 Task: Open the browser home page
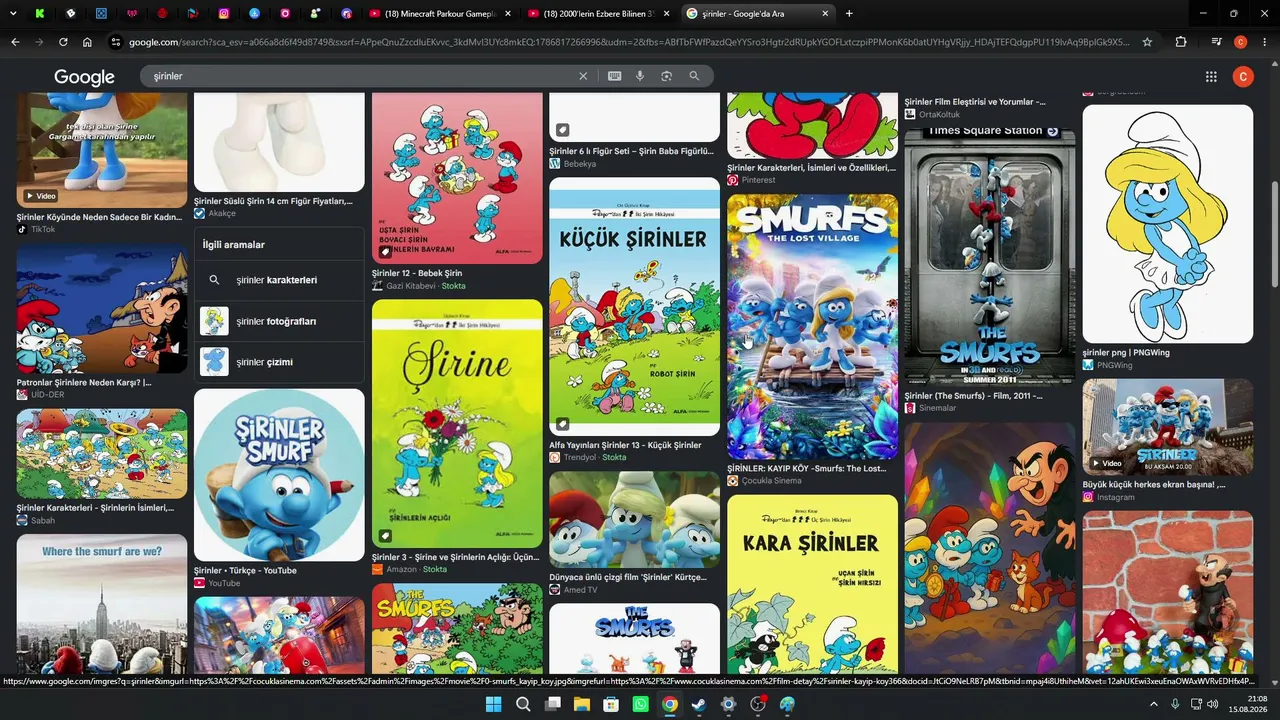[x=87, y=42]
